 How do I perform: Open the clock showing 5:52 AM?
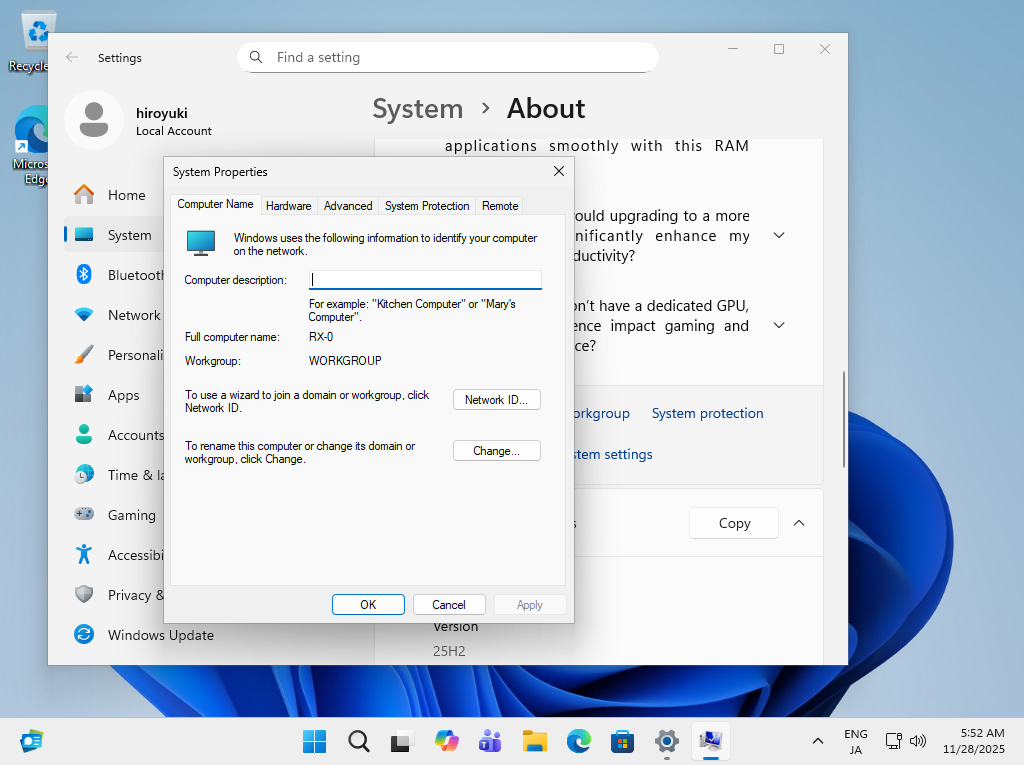pos(974,741)
